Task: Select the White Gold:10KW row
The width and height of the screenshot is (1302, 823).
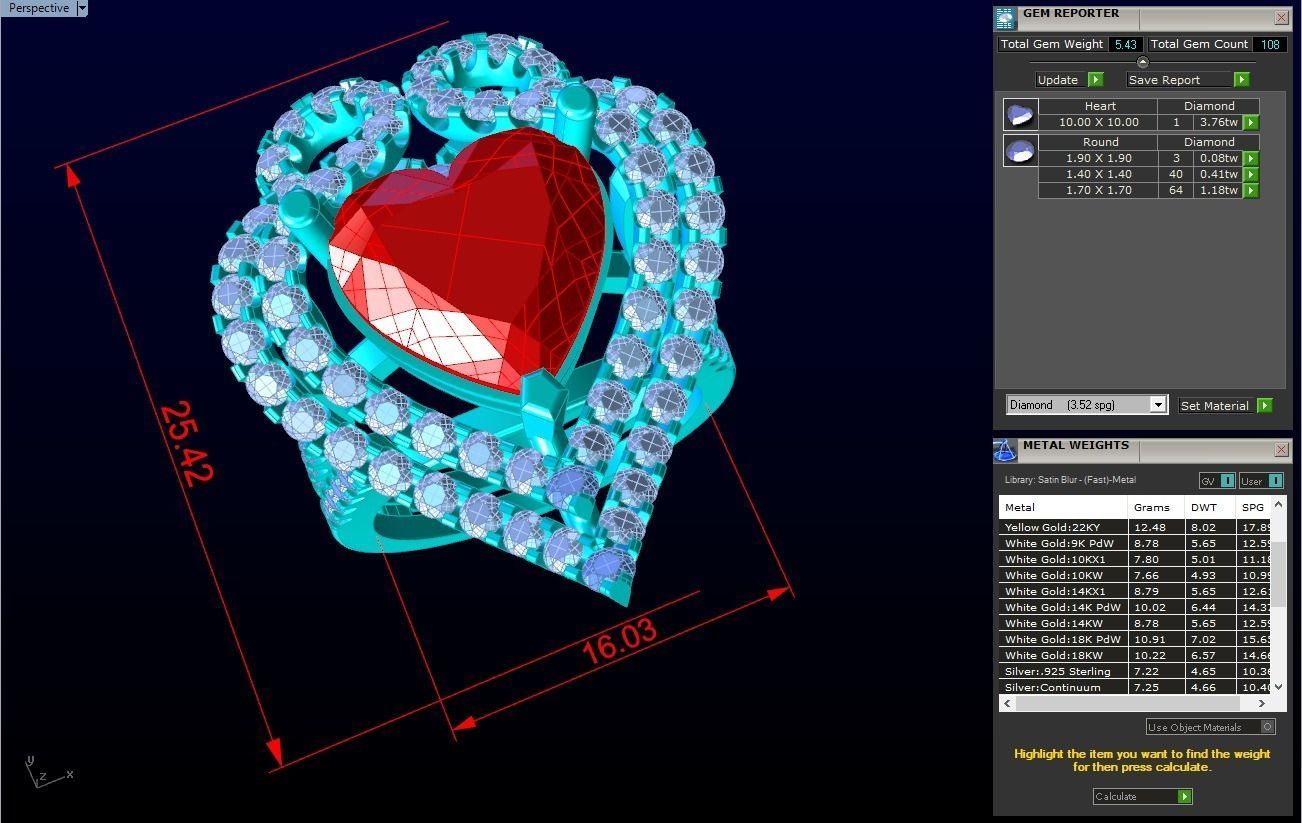Action: (1135, 575)
